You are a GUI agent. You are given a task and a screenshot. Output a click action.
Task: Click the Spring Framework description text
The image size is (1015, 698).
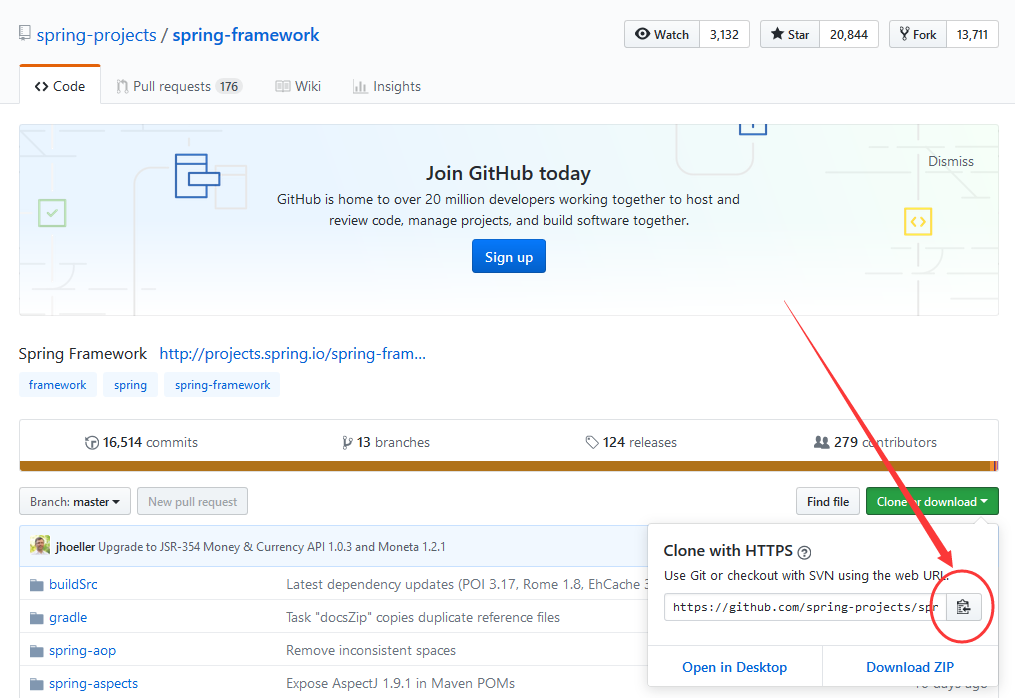pos(83,354)
